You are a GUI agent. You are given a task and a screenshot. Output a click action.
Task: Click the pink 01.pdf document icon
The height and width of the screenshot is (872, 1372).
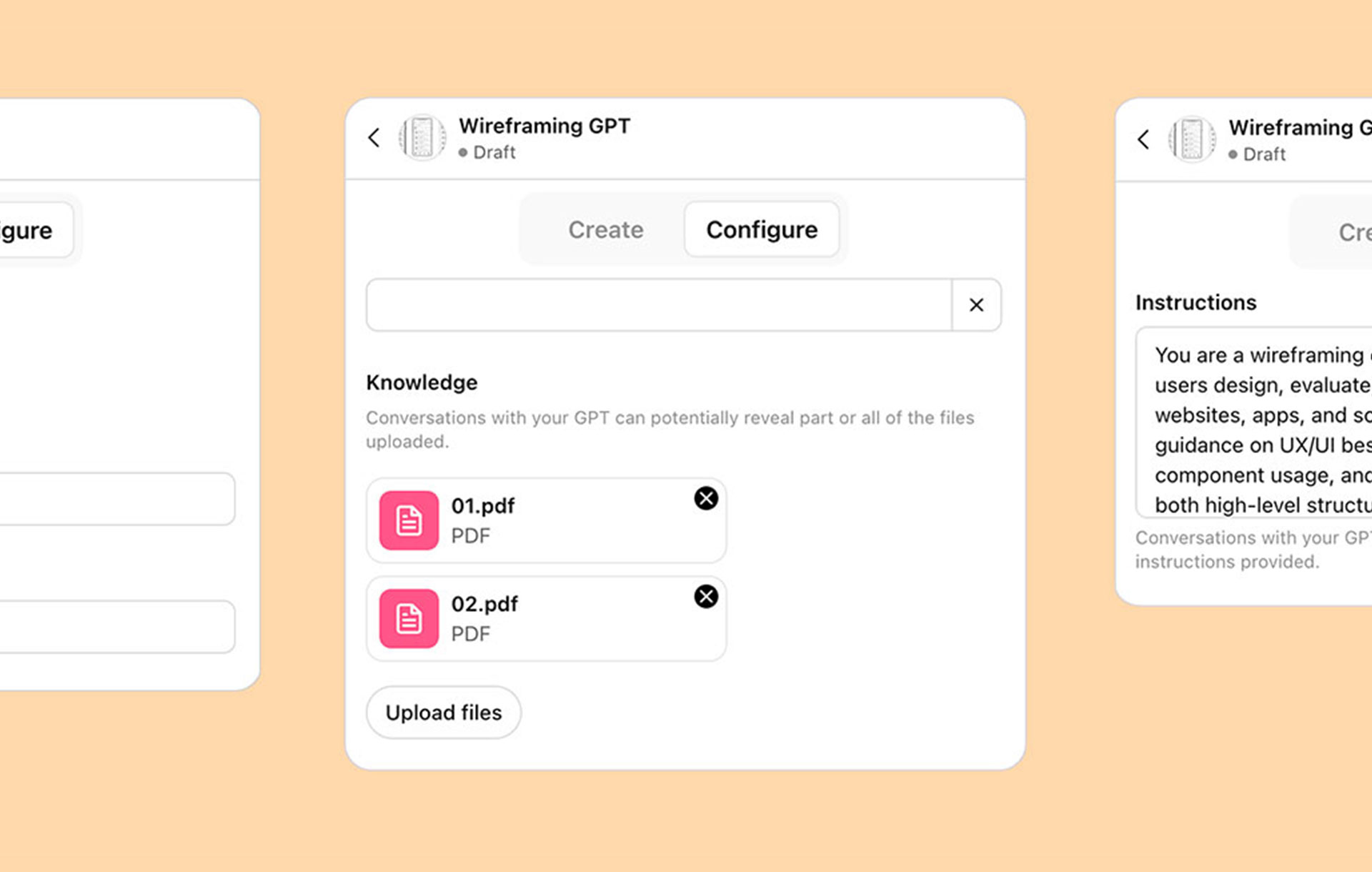click(409, 520)
